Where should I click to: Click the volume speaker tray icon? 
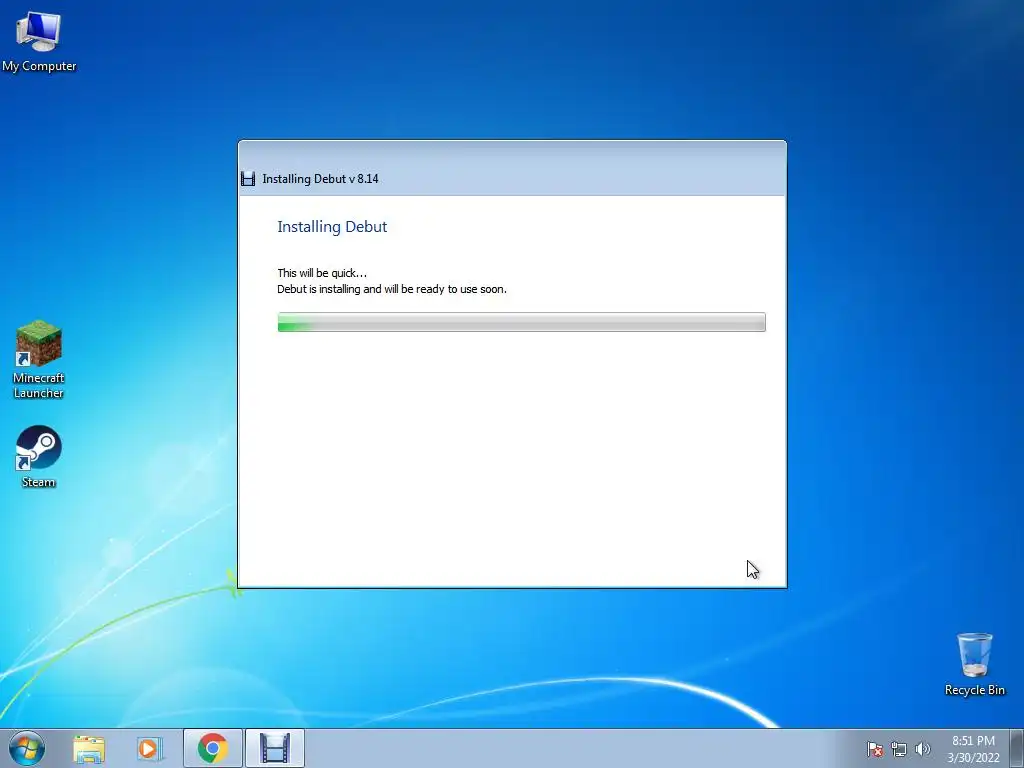click(x=922, y=749)
